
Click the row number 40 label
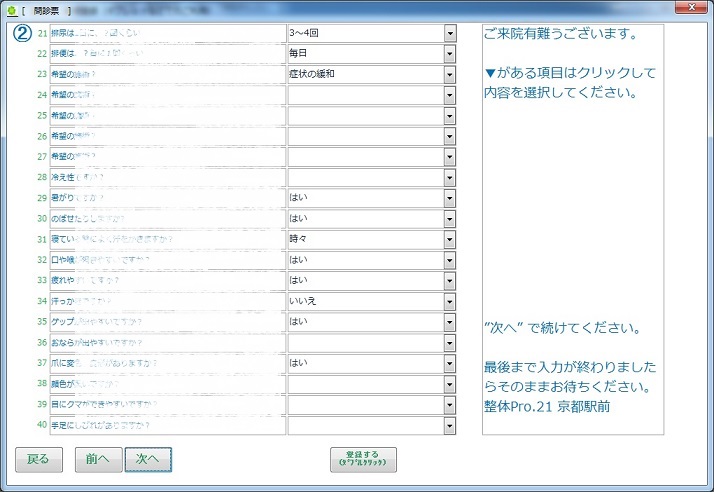(42, 425)
